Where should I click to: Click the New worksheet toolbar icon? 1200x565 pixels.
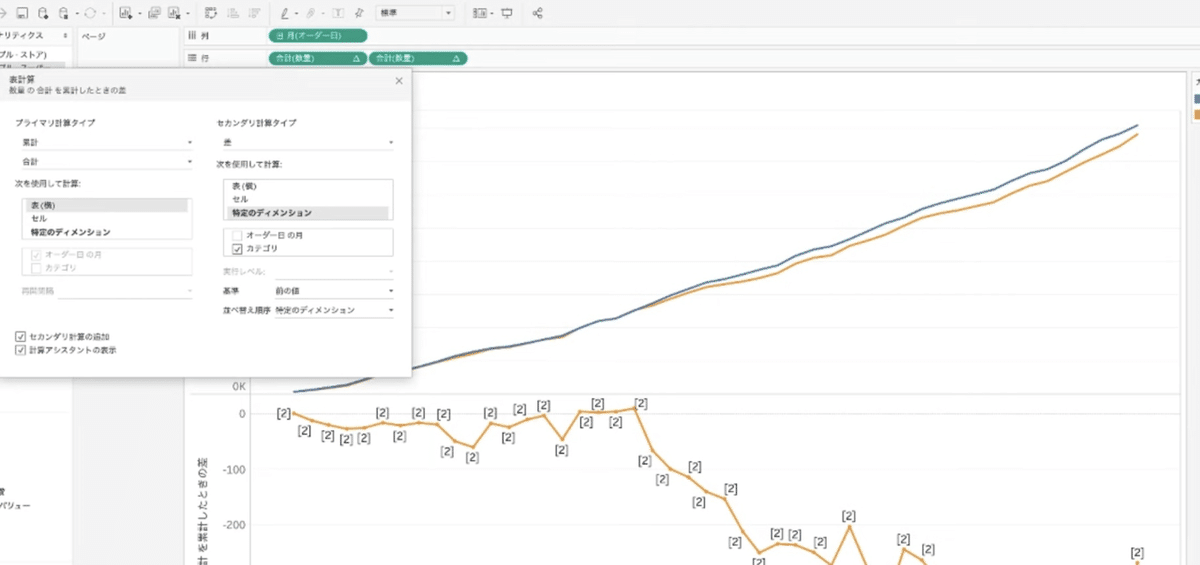[x=125, y=13]
